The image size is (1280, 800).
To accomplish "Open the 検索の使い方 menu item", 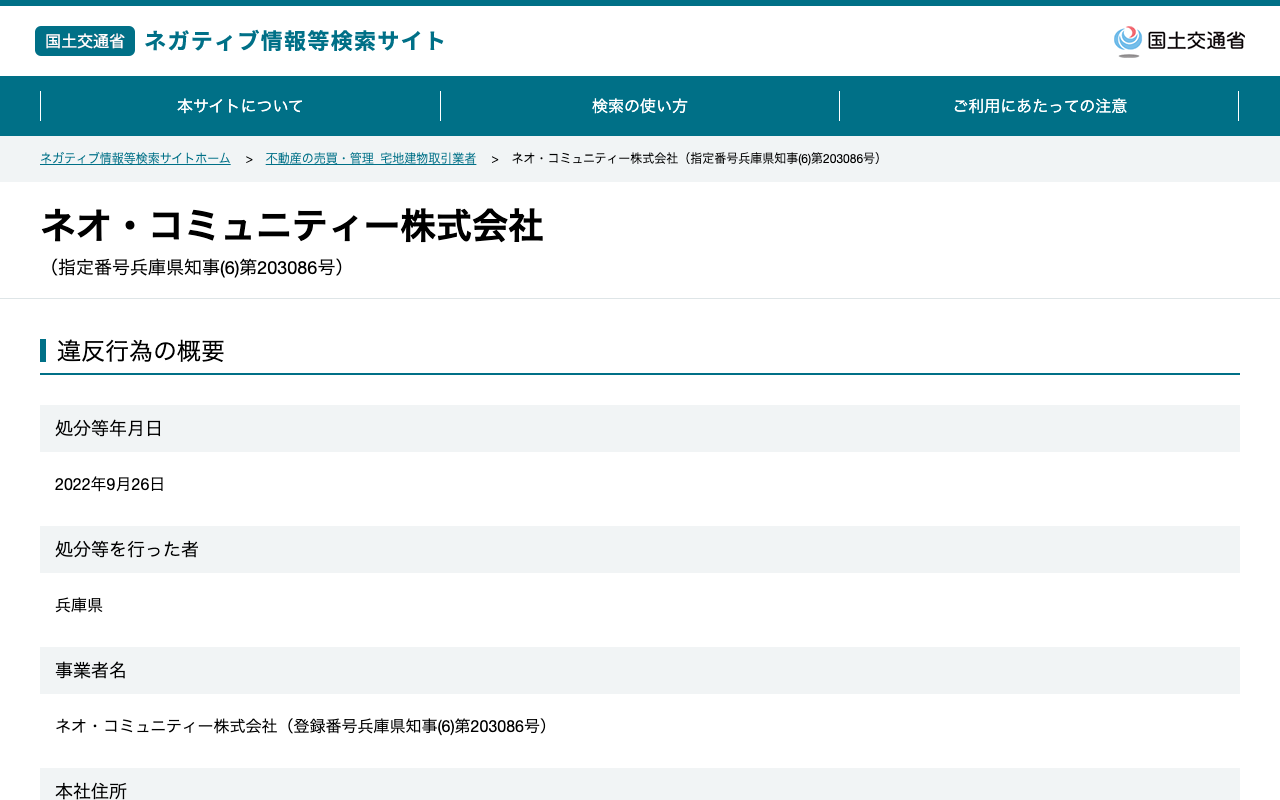I will coord(640,106).
